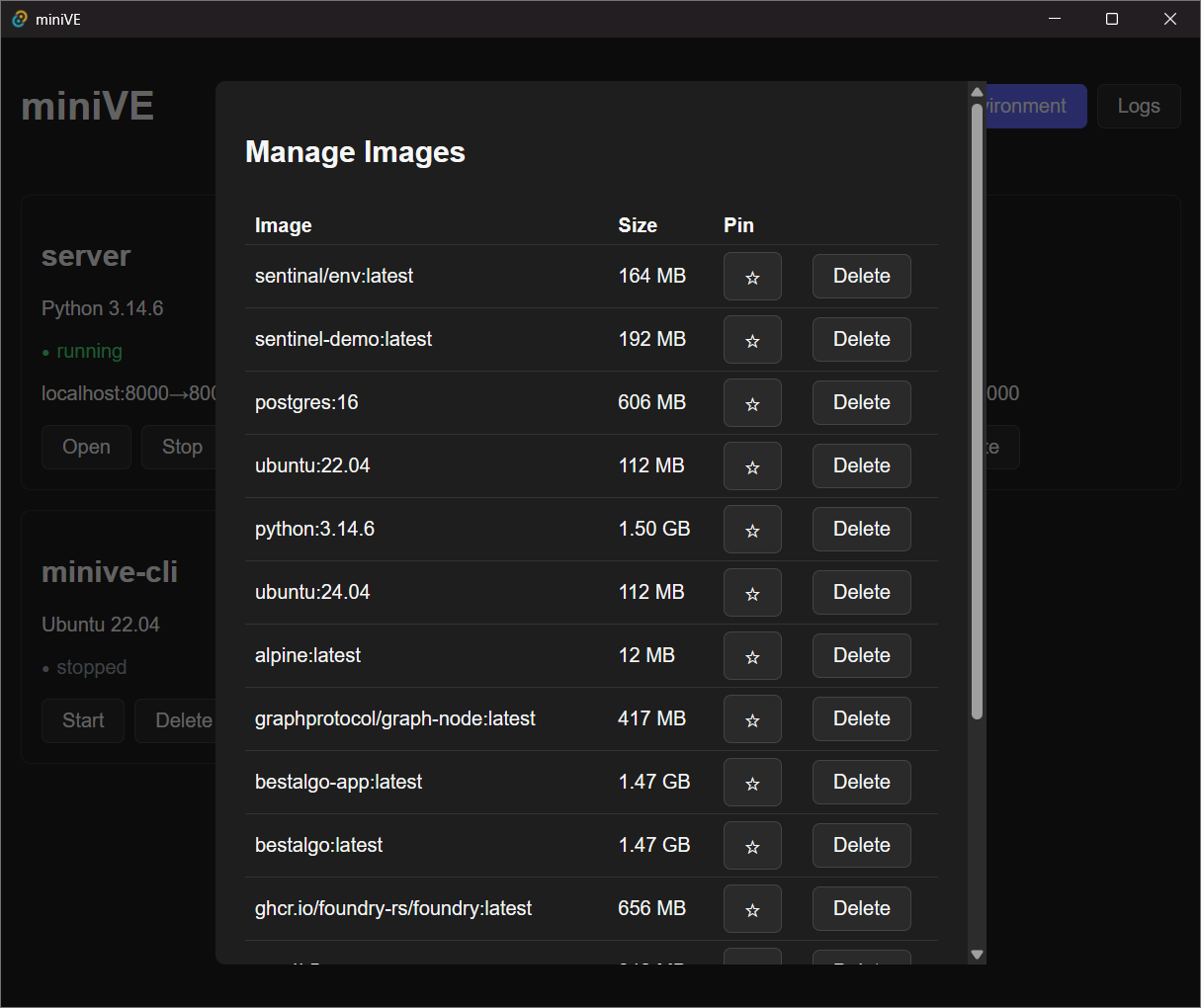Viewport: 1201px width, 1008px height.
Task: Pin the python:3.14.6 image
Action: tap(752, 529)
